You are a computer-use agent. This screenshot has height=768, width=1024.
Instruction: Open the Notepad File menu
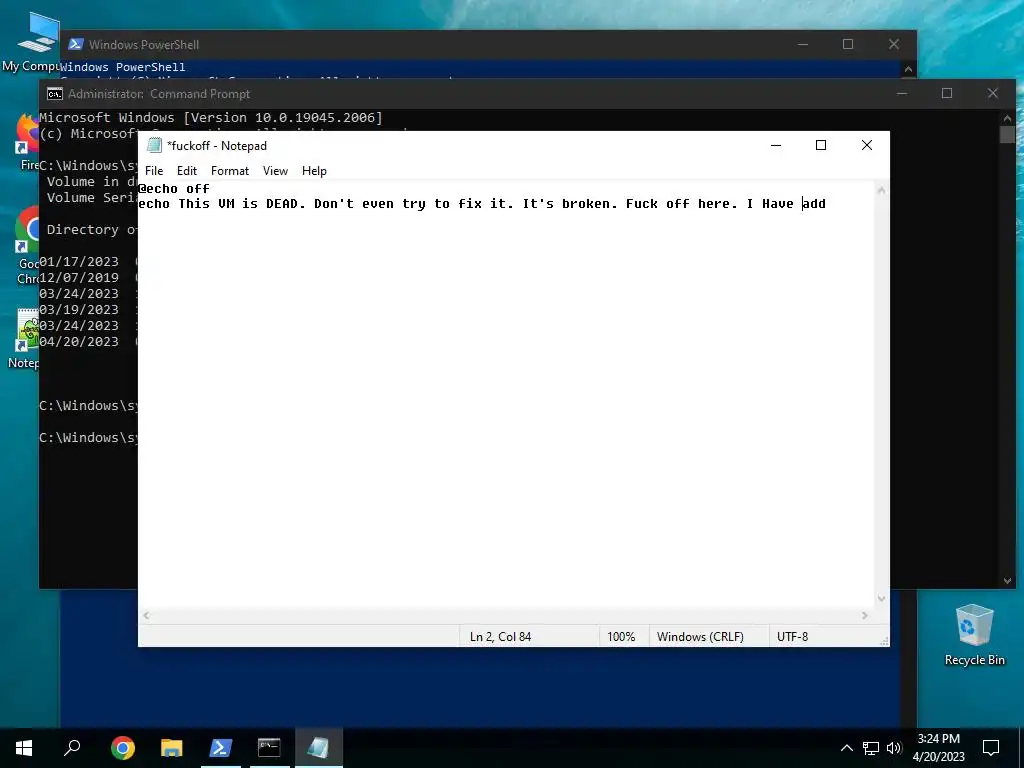154,170
